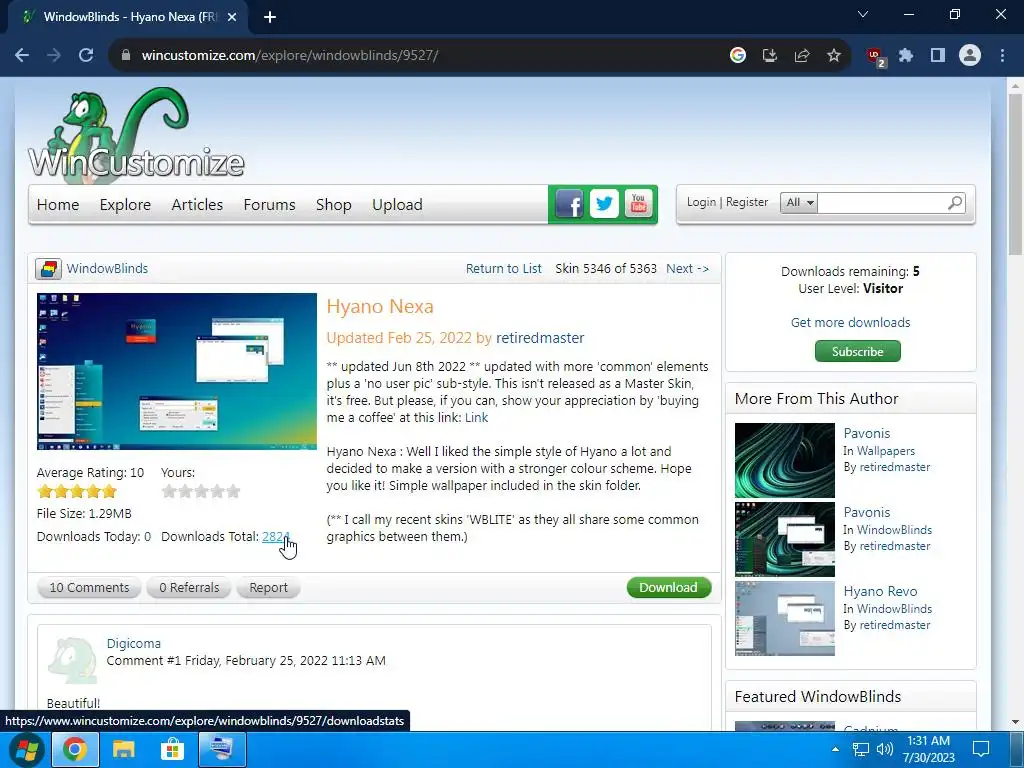Open a new browser tab
1024x768 pixels.
(x=270, y=17)
